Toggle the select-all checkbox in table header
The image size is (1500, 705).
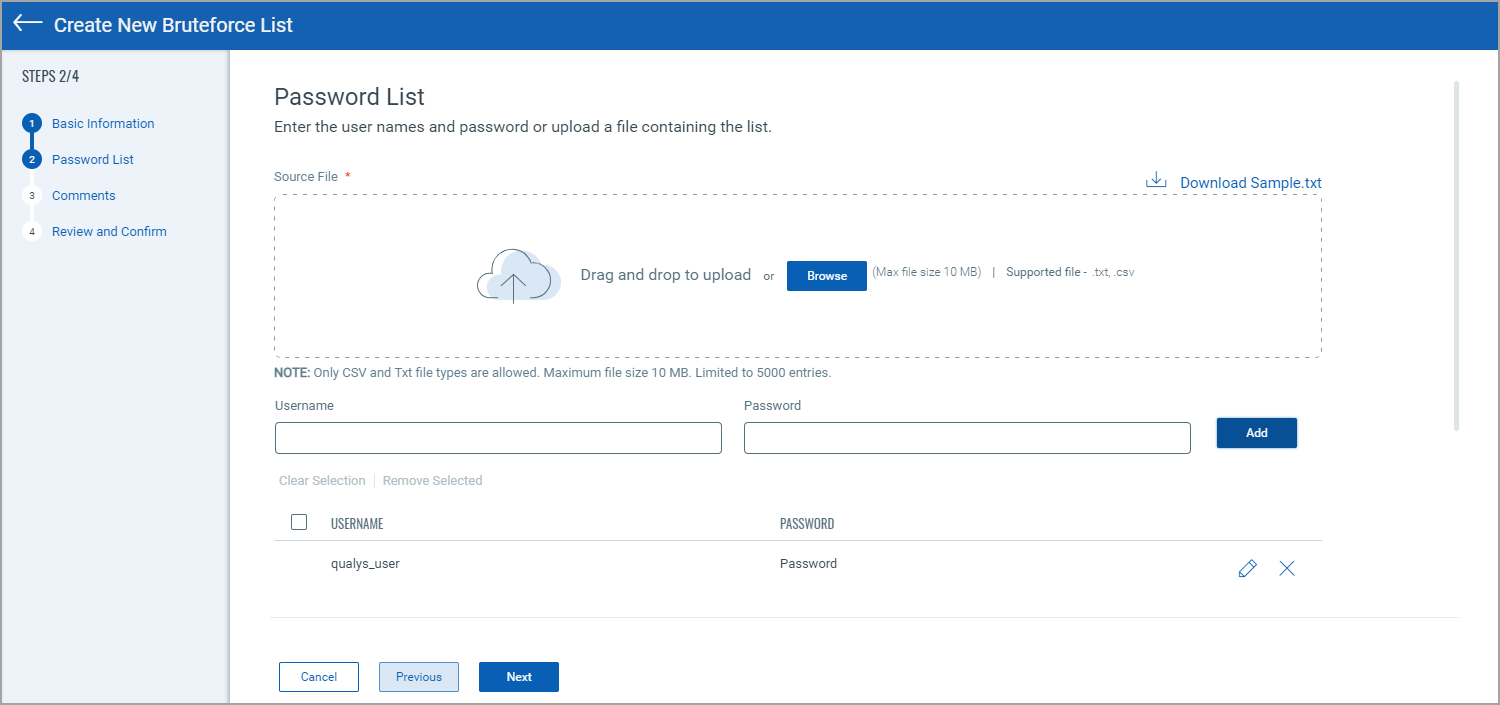pos(299,522)
